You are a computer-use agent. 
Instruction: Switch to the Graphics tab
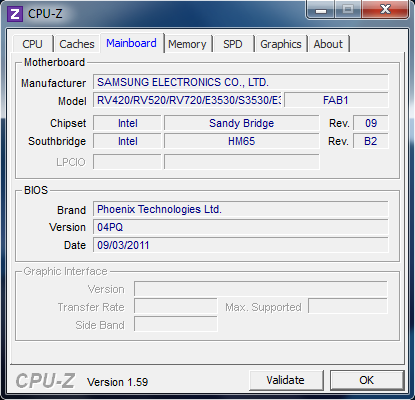point(281,44)
